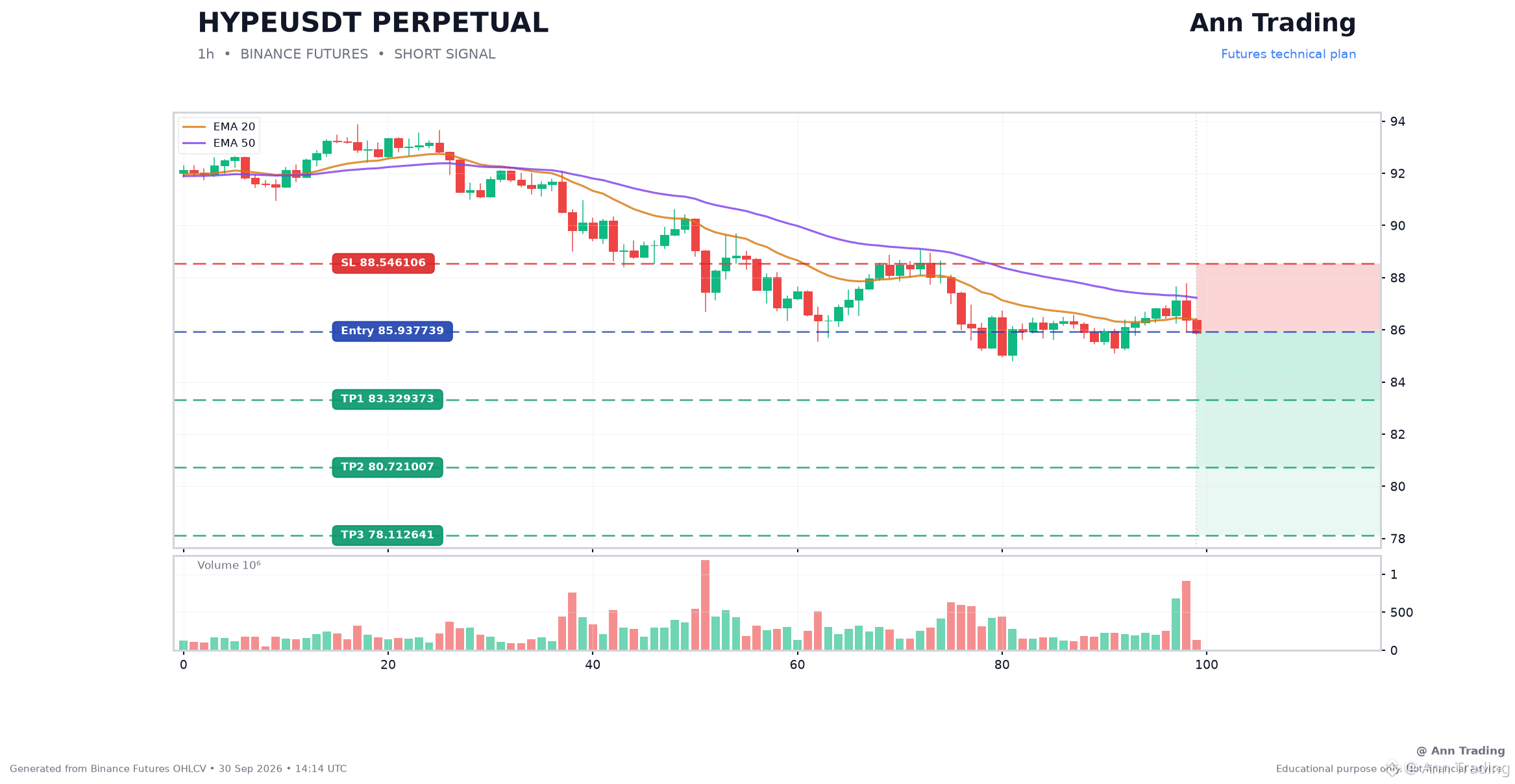Open the Futures technical plan link
The width and height of the screenshot is (1515, 784).
[x=1288, y=55]
